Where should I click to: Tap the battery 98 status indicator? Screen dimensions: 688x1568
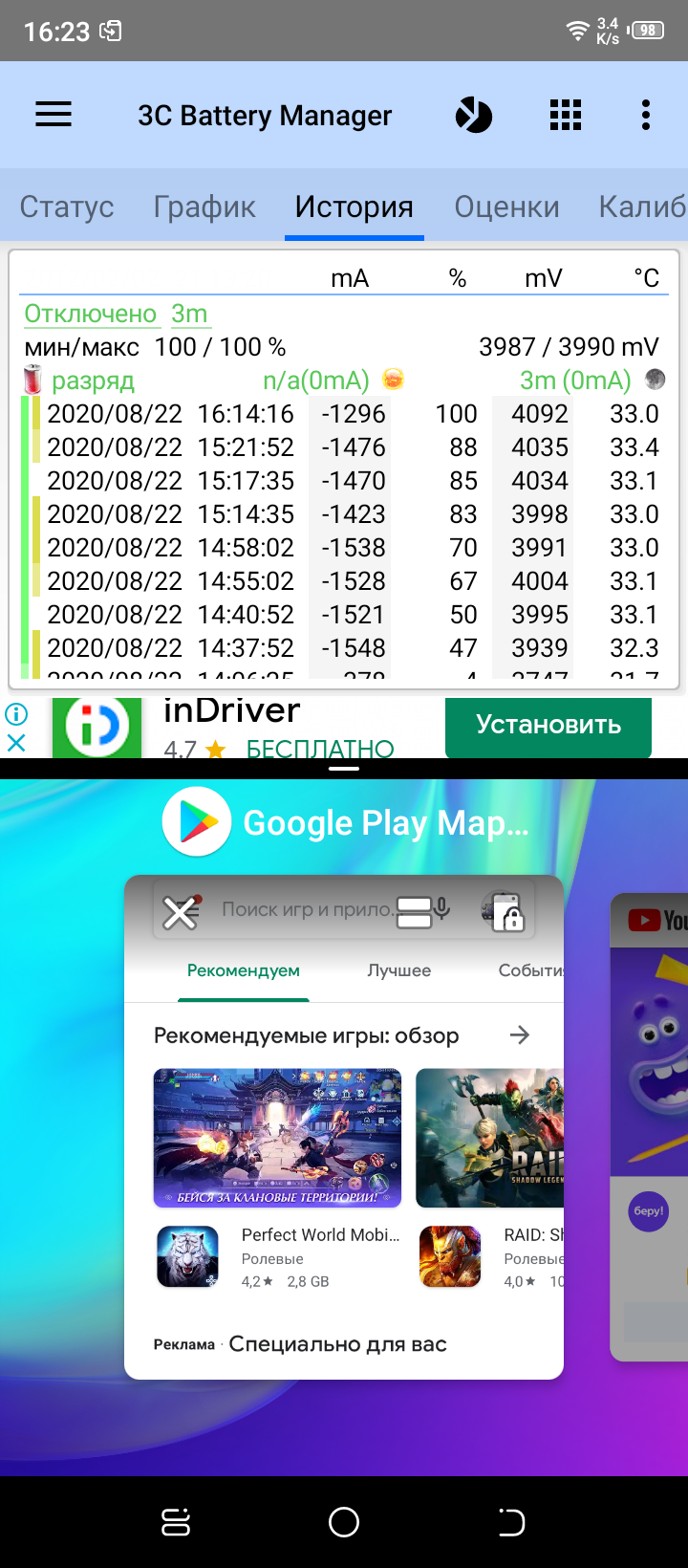click(x=647, y=31)
